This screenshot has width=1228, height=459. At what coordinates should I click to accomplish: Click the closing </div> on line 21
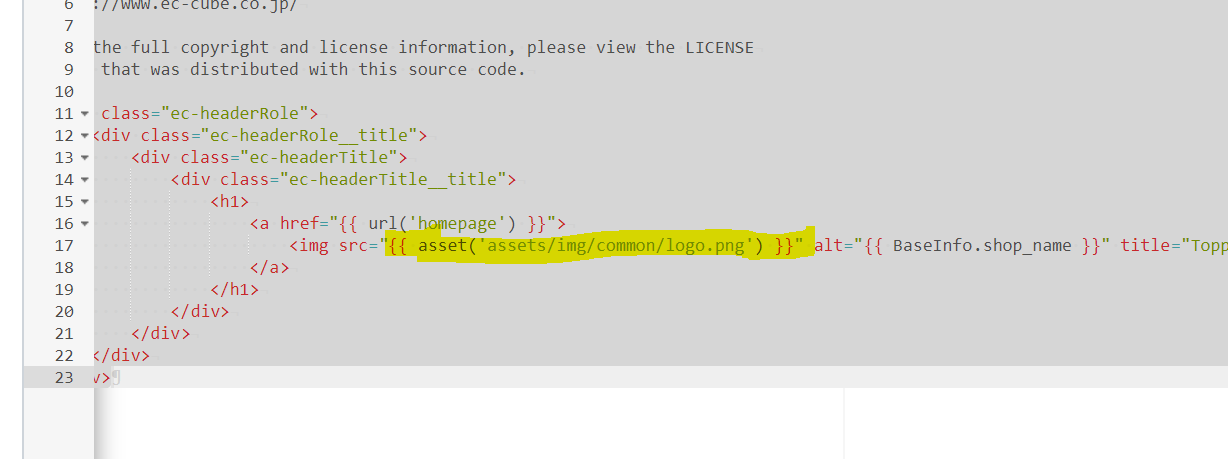coord(160,333)
